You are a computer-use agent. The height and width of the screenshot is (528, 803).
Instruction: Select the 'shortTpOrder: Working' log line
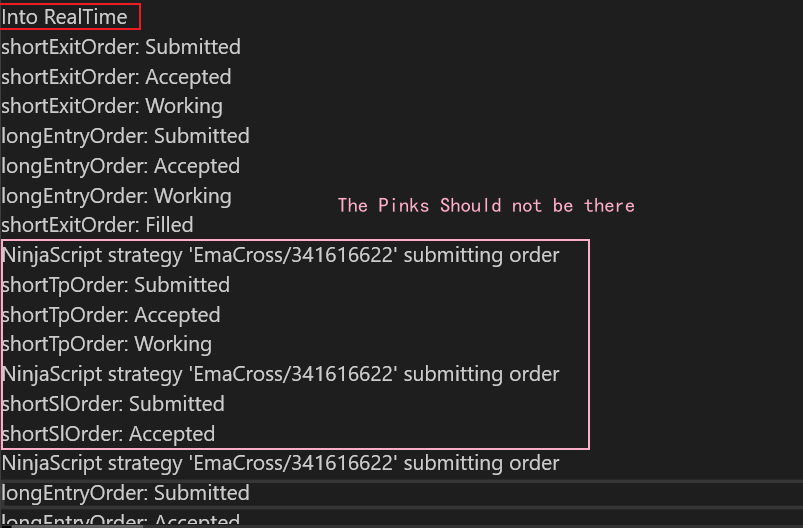[107, 344]
